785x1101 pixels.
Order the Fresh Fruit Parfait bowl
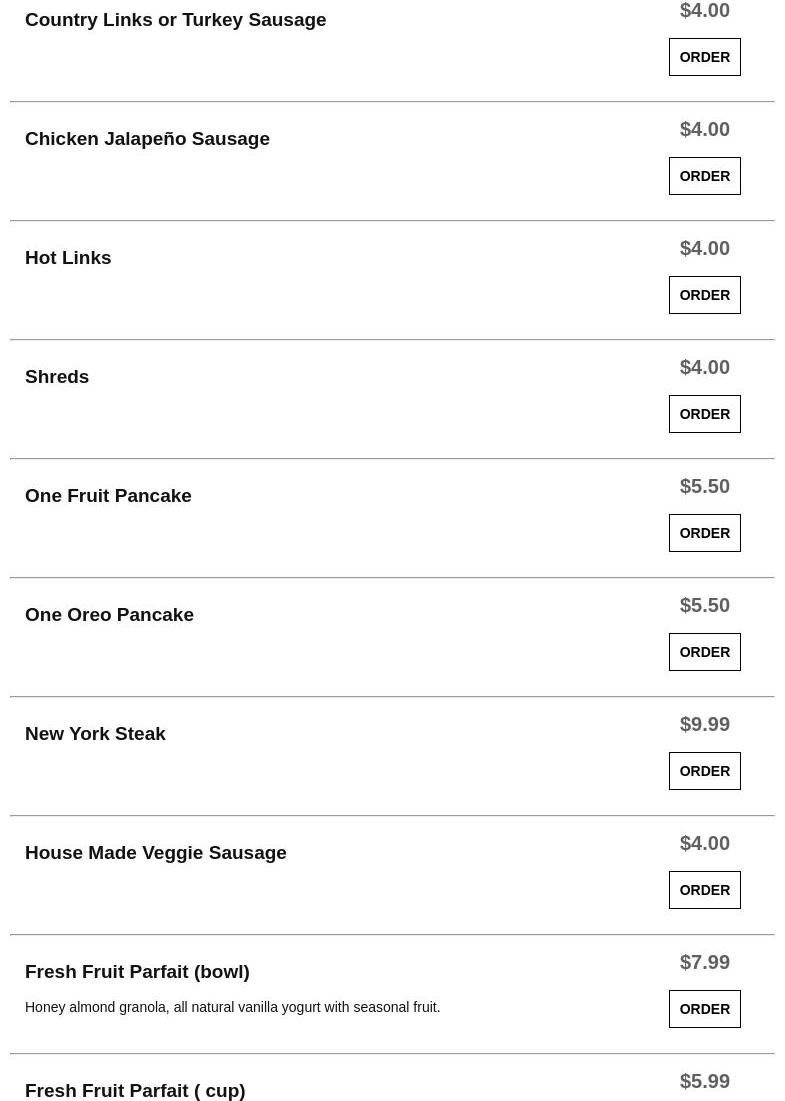[x=704, y=1009]
